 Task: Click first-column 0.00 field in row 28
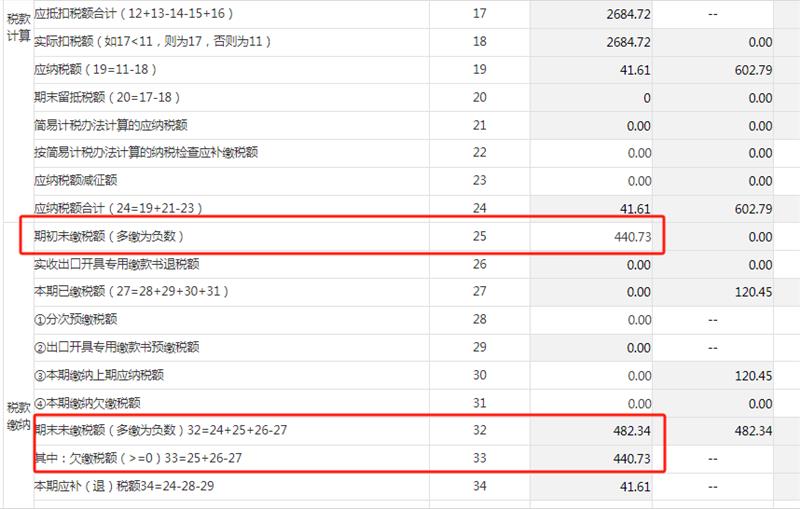638,320
